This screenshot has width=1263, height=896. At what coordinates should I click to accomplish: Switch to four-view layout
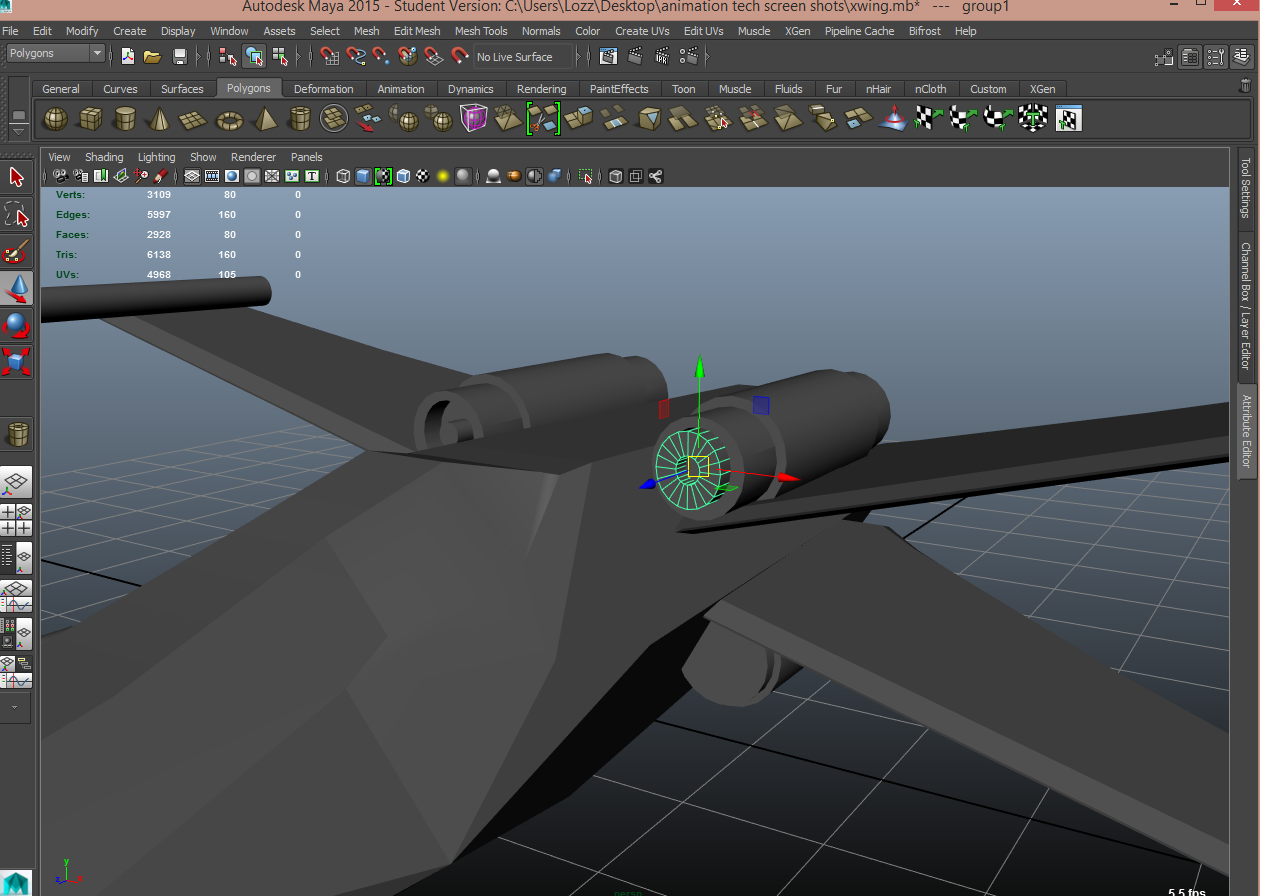point(17,520)
